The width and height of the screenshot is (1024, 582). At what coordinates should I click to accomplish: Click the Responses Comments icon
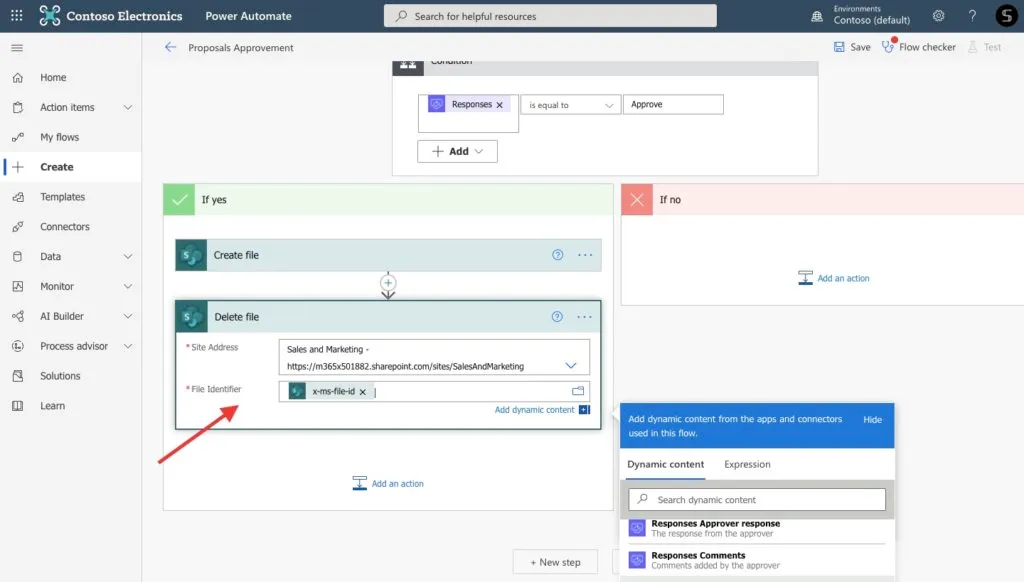(637, 560)
